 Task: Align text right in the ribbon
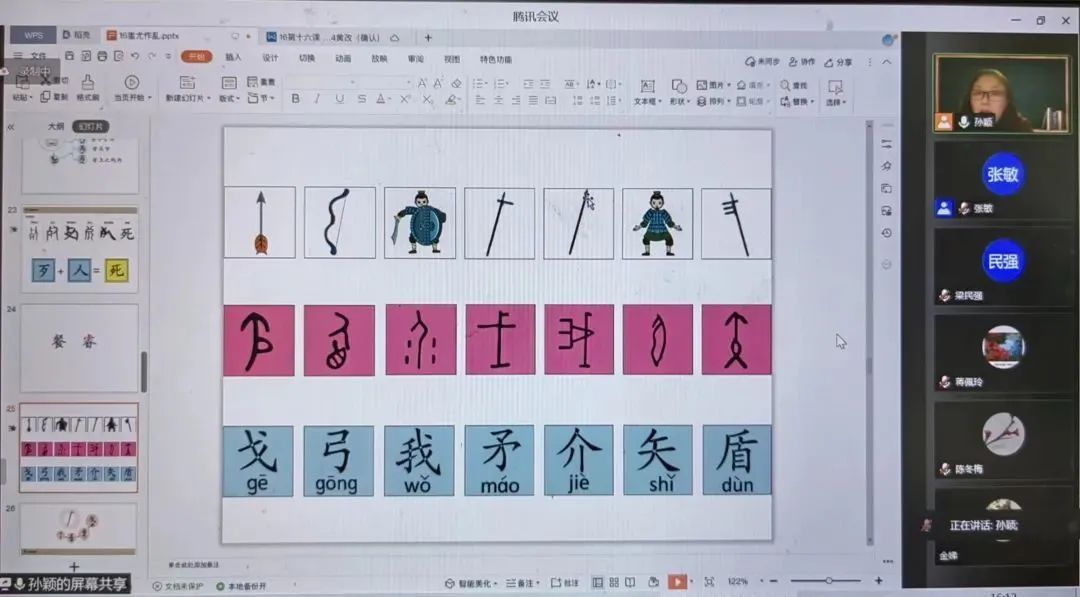click(x=516, y=101)
